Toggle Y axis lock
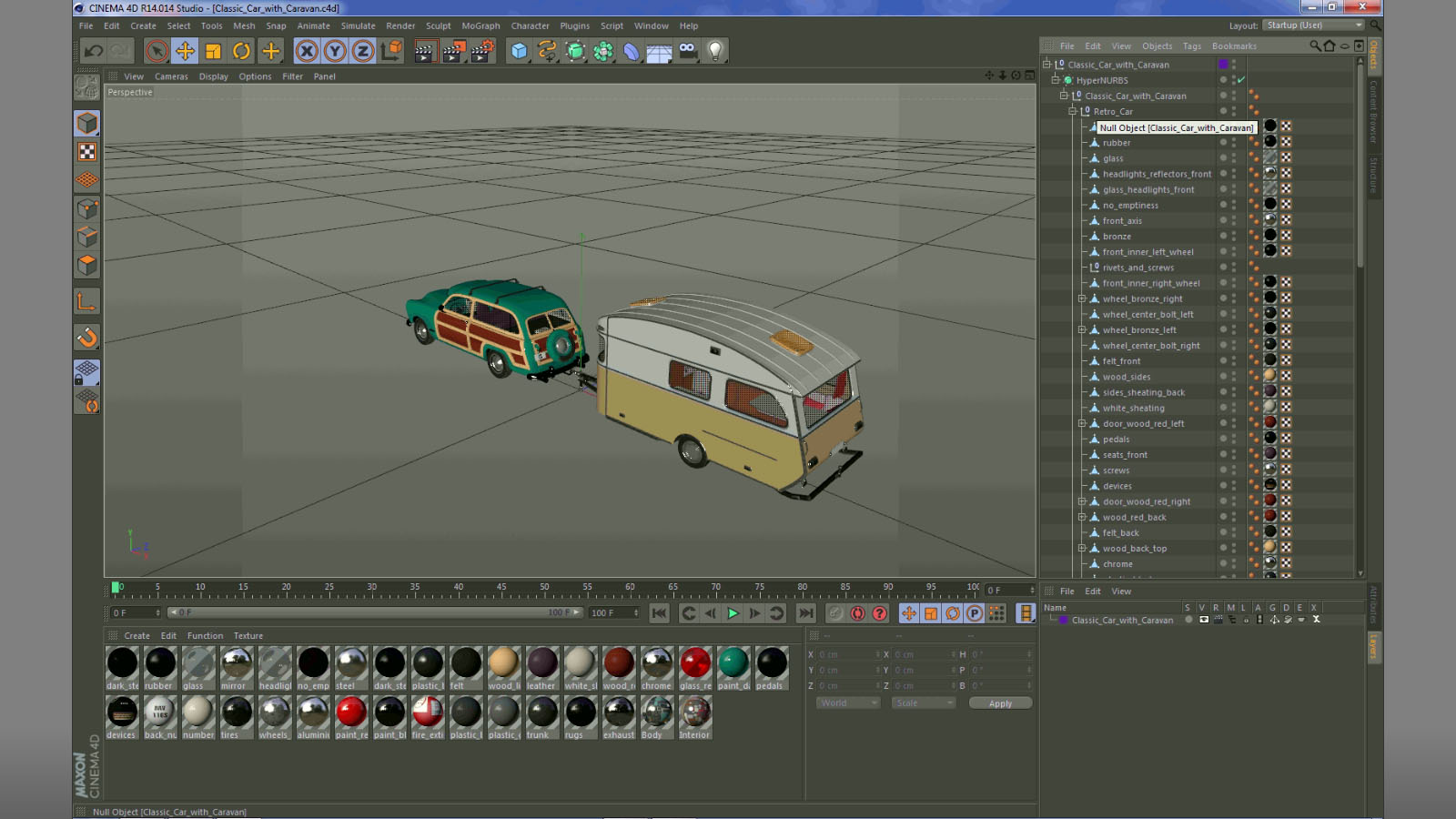The image size is (1456, 819). pos(335,51)
